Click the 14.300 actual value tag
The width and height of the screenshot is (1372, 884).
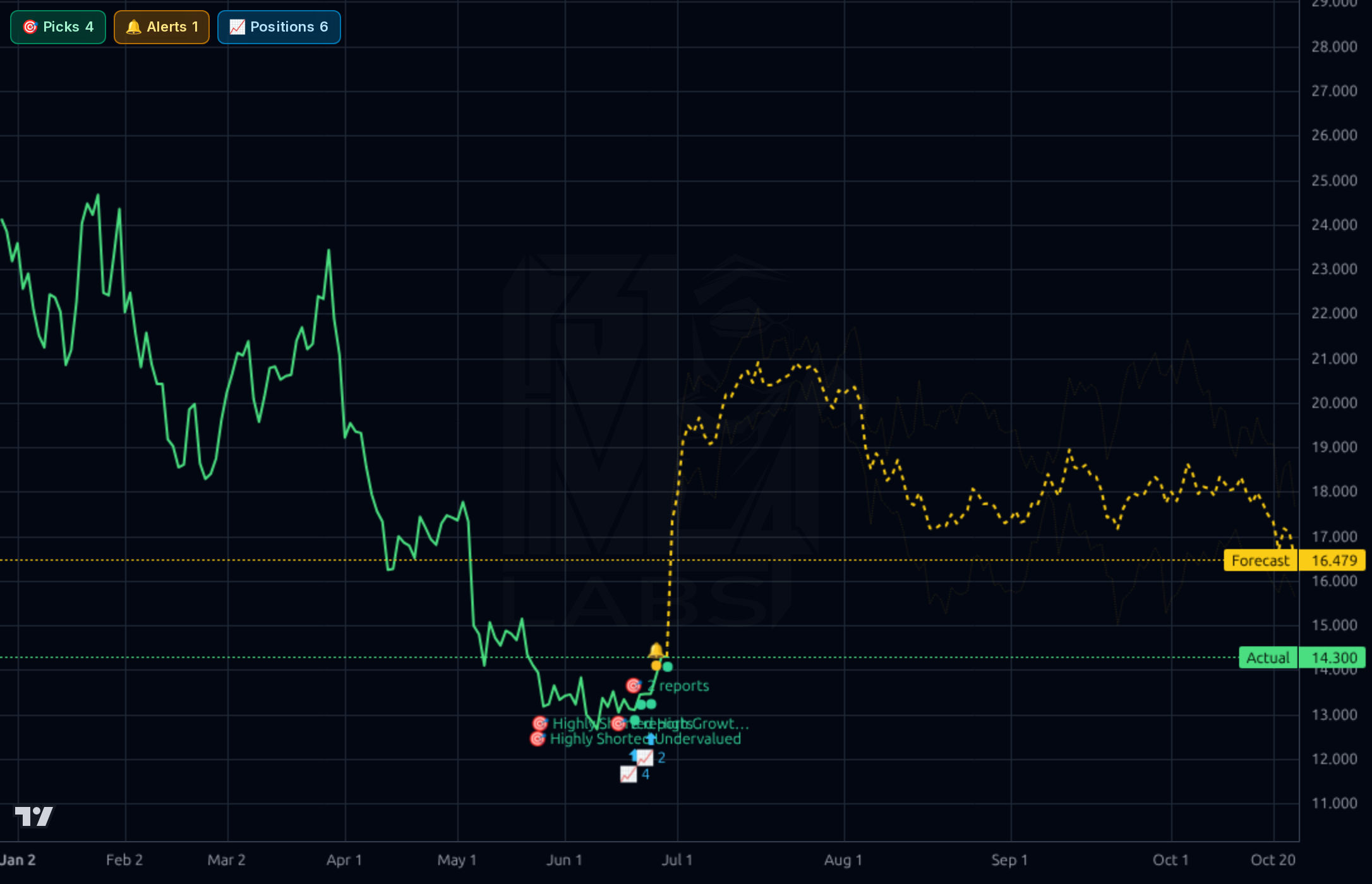coord(1333,658)
